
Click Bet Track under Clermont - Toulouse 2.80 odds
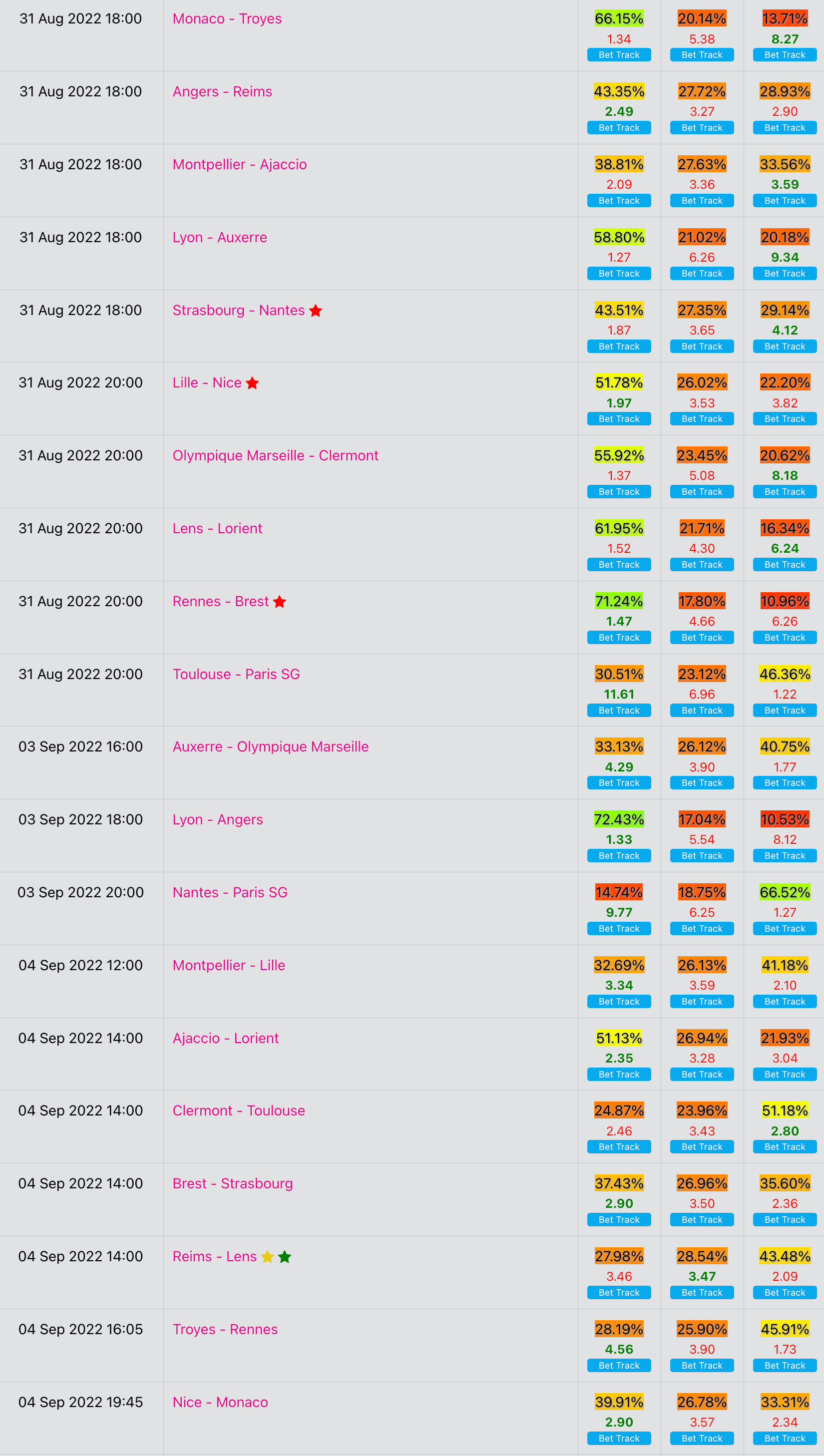[x=785, y=1146]
